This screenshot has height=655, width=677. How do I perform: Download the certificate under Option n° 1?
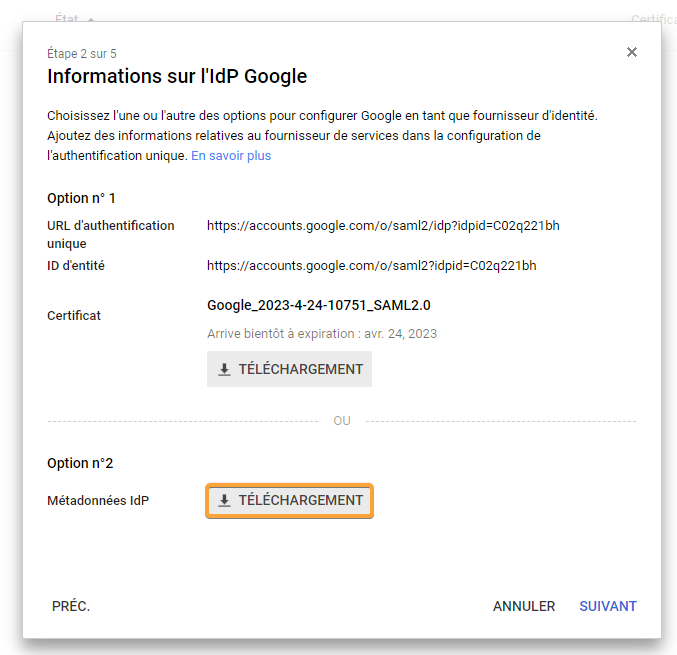(x=289, y=369)
